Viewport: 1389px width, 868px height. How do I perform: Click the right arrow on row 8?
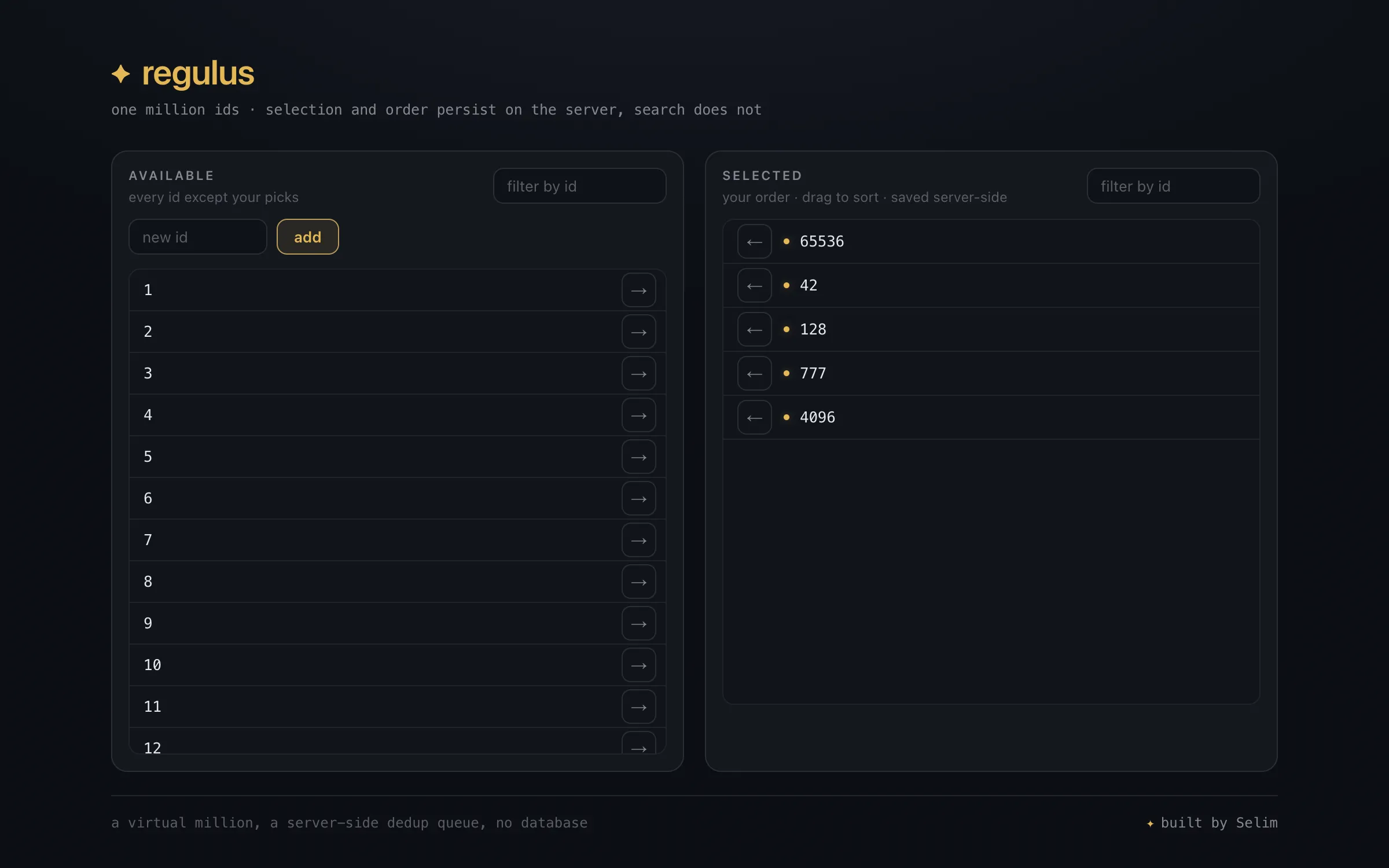(638, 582)
